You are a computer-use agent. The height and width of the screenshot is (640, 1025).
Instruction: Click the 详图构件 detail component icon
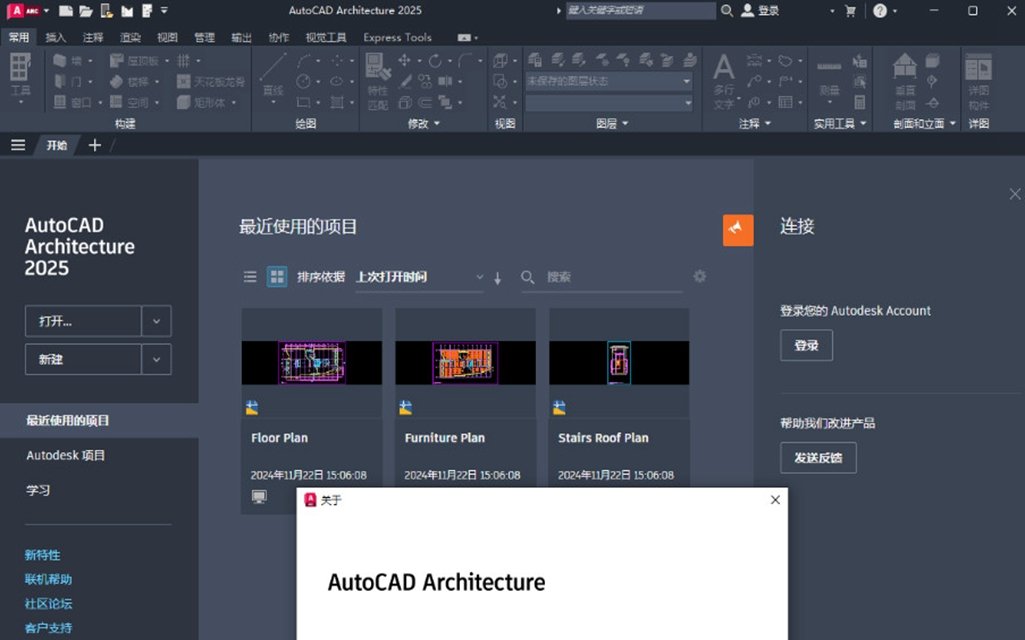click(979, 82)
